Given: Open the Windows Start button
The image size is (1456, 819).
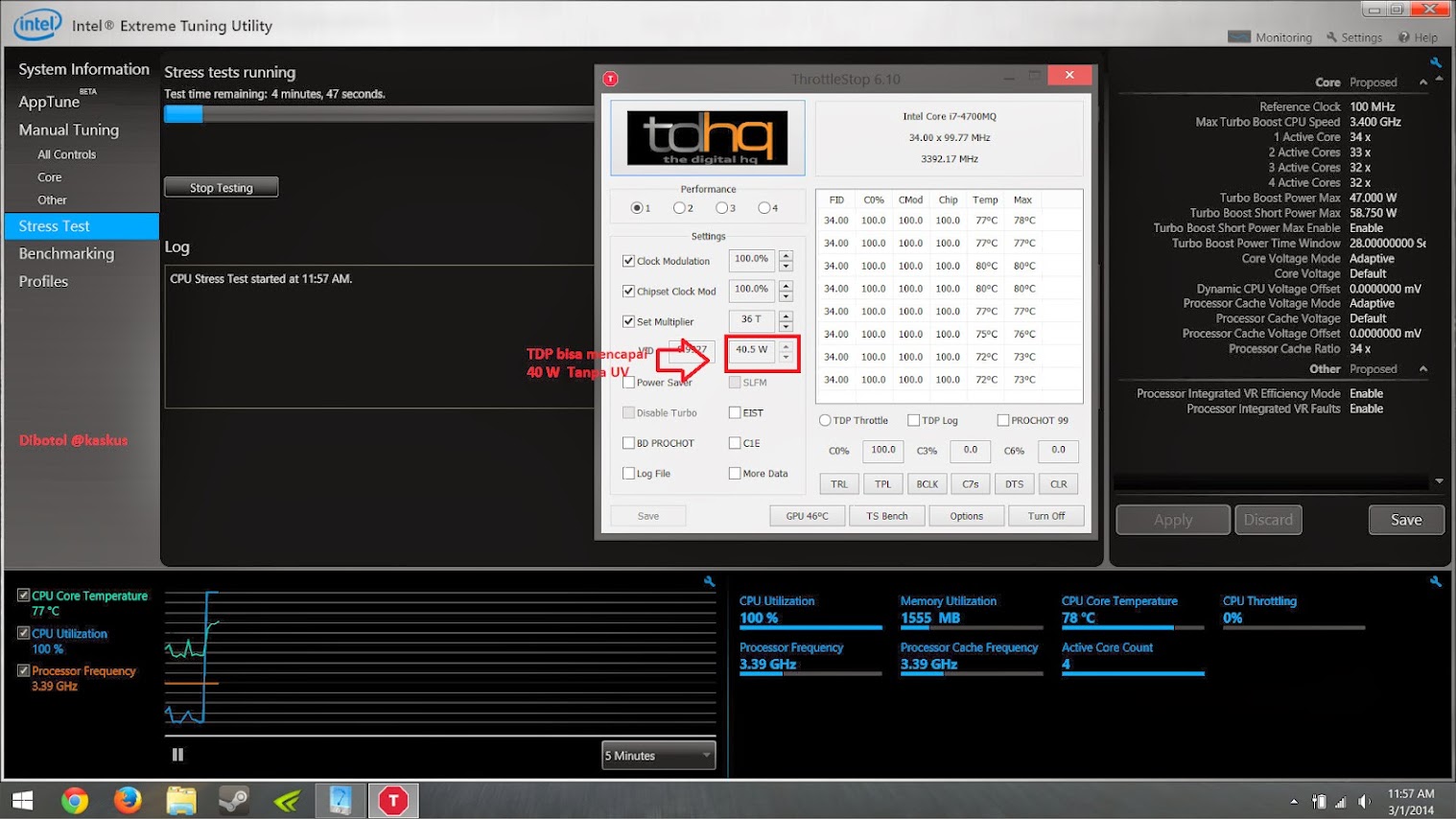Looking at the screenshot, I should [23, 800].
